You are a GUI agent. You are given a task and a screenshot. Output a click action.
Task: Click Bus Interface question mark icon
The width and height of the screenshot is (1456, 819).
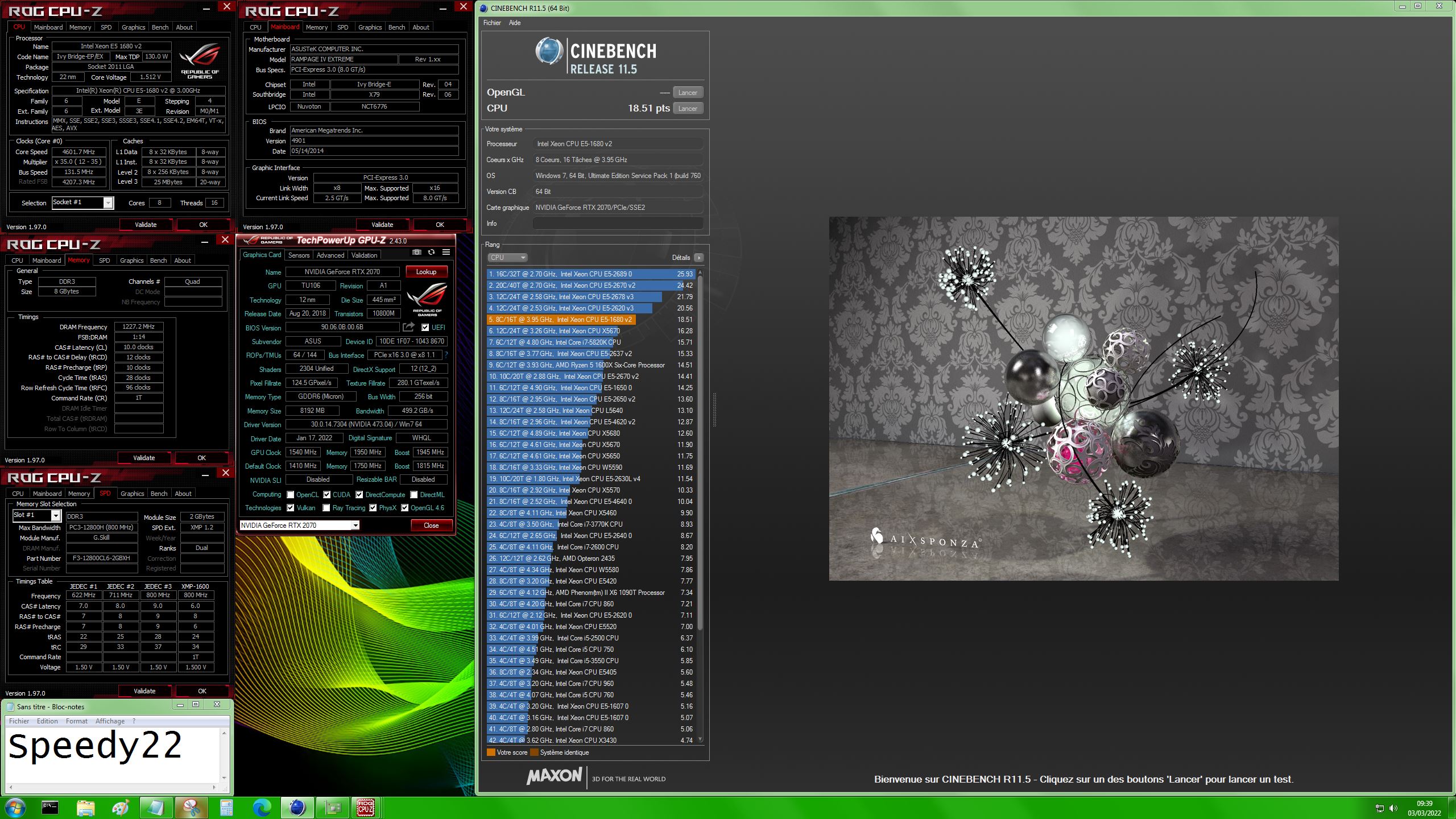point(446,355)
